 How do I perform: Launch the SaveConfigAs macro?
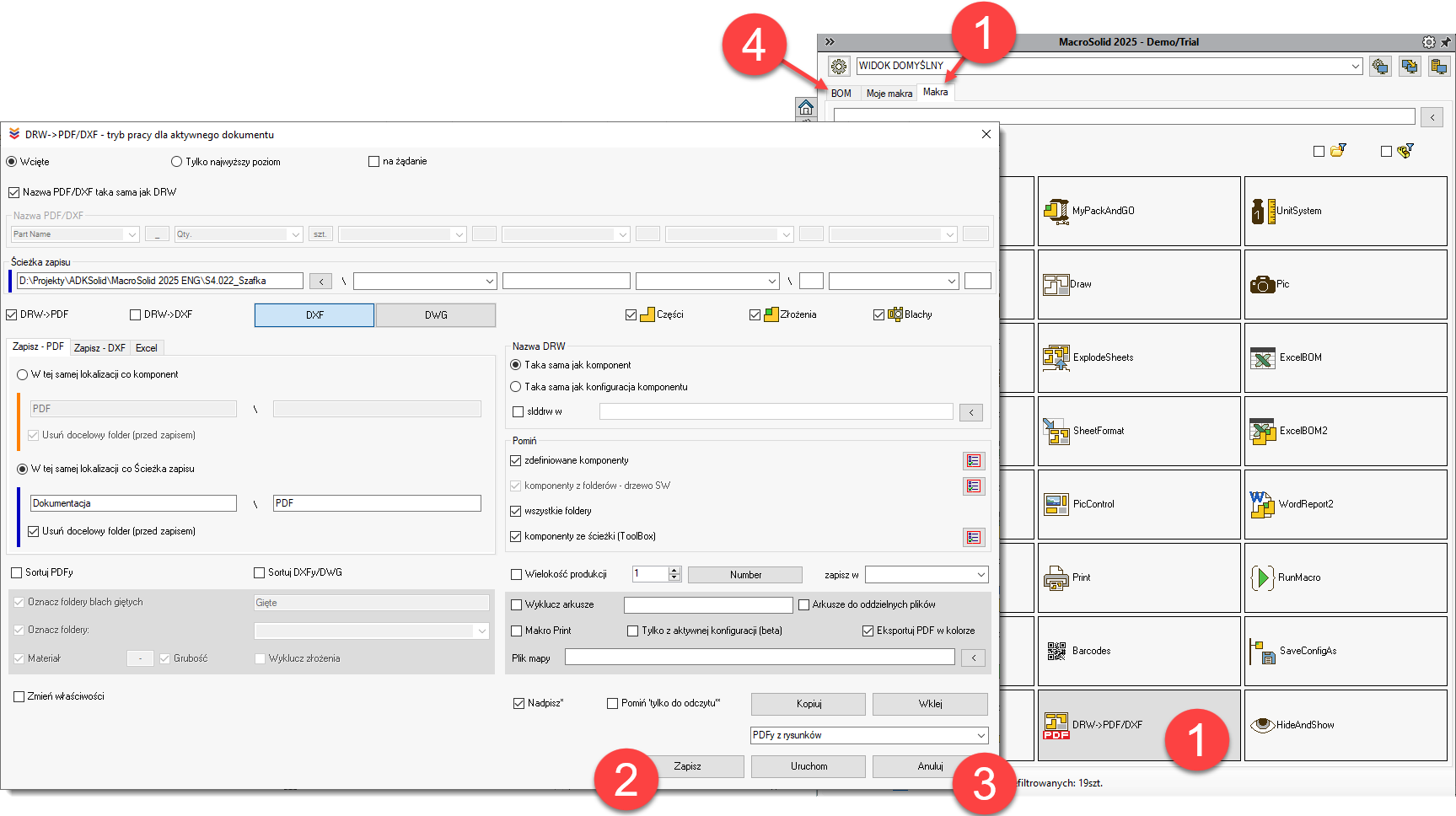tap(1346, 651)
